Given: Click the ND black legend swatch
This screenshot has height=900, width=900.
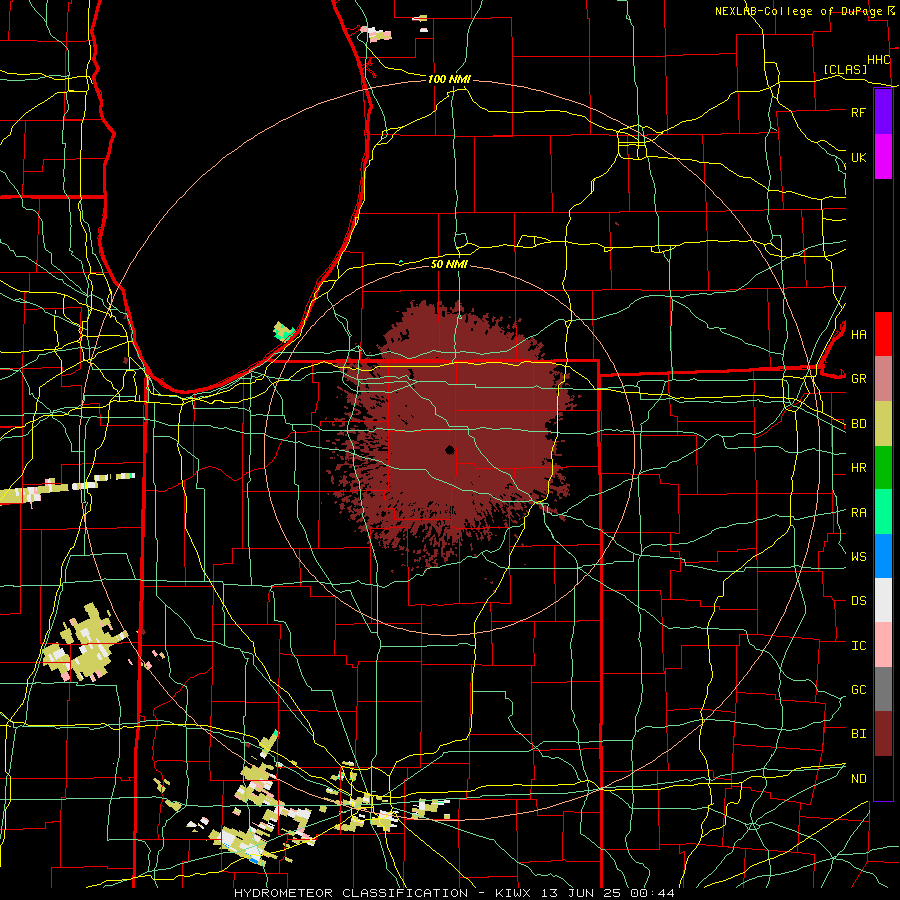Looking at the screenshot, I should click(x=883, y=778).
